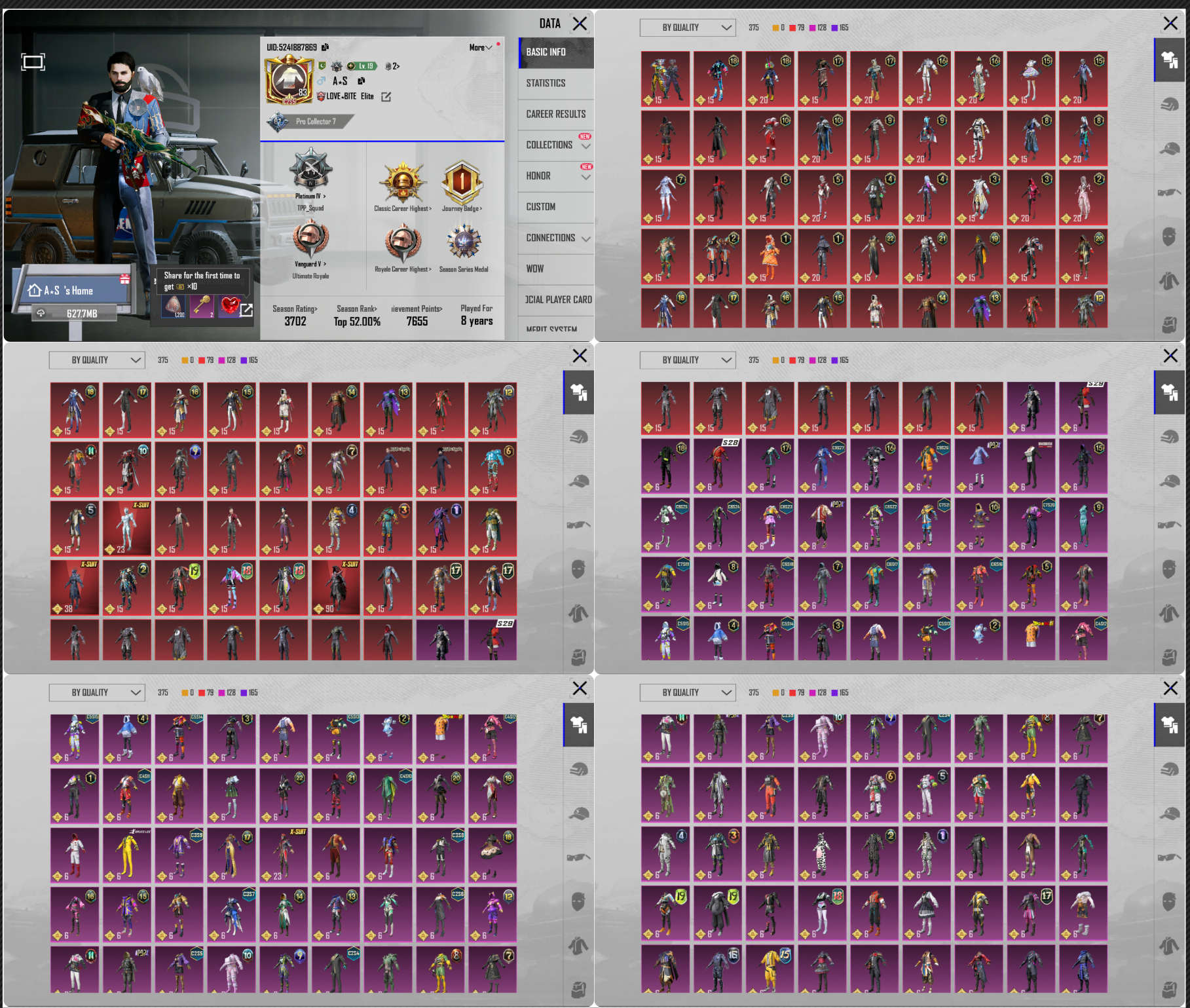Open Season Rating 3702 details

click(295, 315)
